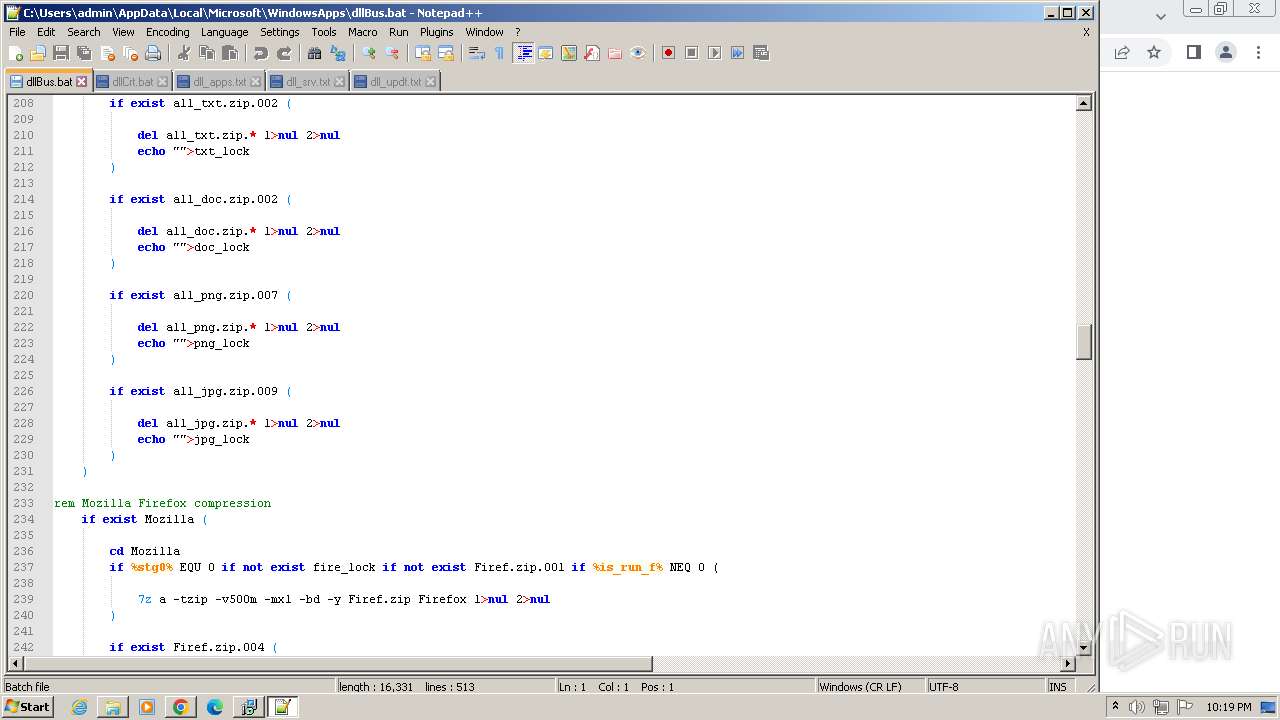Open the File menu
The height and width of the screenshot is (720, 1280).
pos(17,32)
